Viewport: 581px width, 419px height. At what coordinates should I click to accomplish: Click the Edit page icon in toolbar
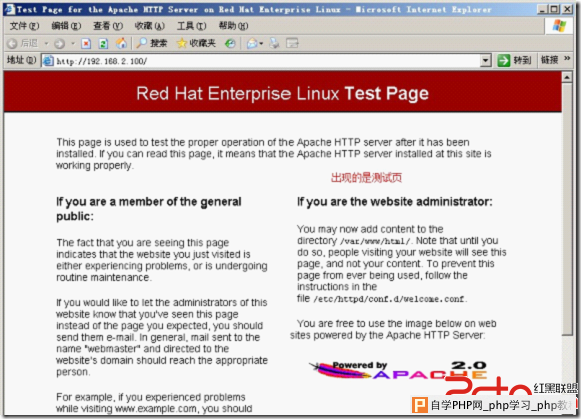[x=292, y=44]
